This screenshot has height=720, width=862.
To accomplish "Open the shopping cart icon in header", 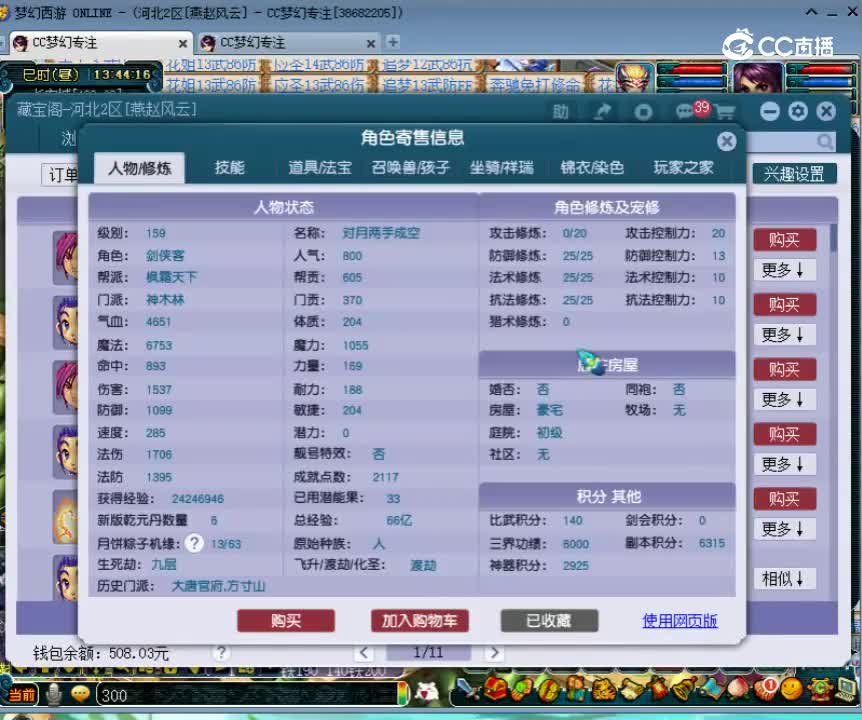I will pyautogui.click(x=725, y=113).
